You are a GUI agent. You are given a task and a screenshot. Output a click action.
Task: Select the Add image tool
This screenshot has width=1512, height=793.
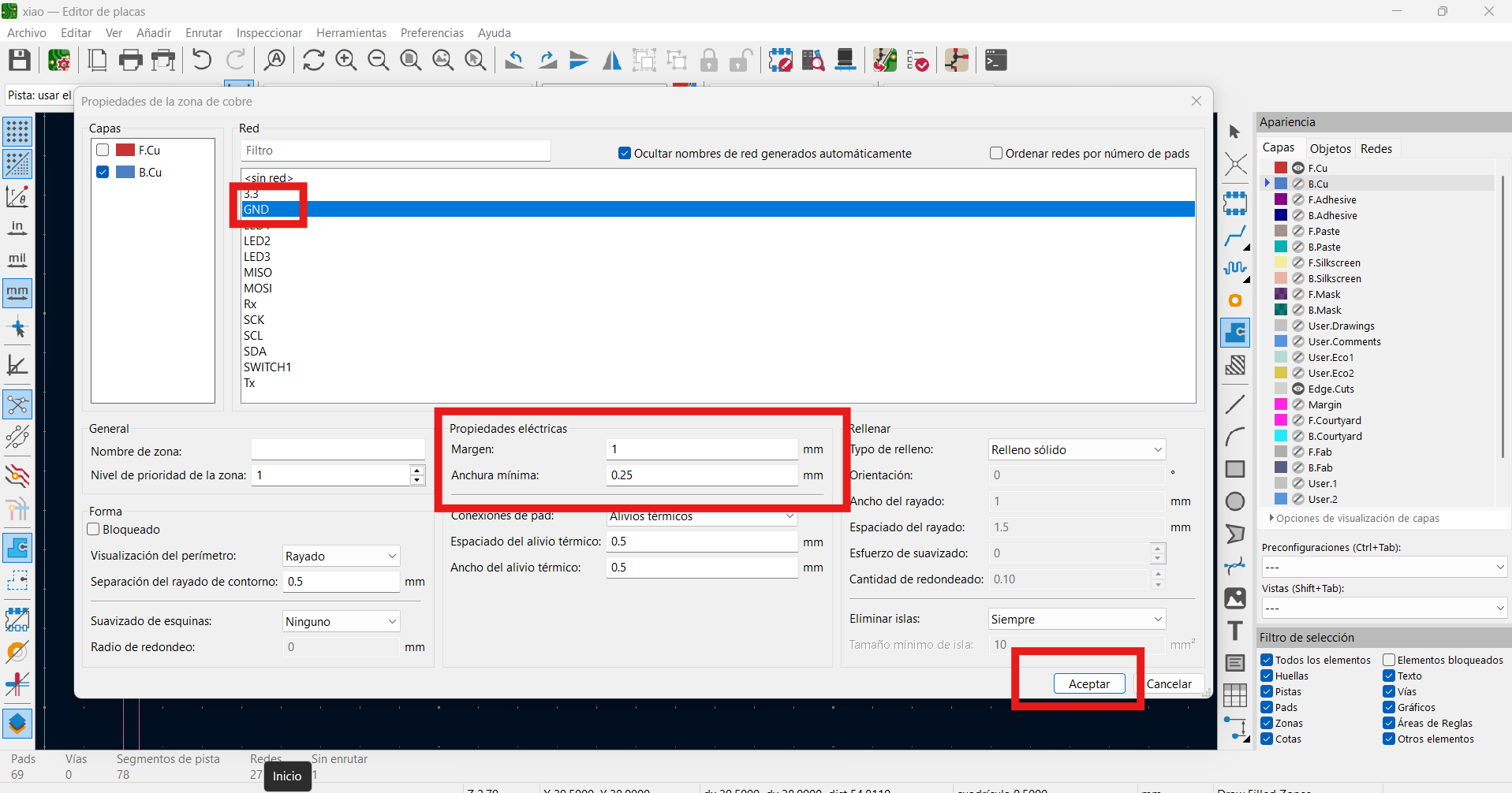tap(1235, 598)
